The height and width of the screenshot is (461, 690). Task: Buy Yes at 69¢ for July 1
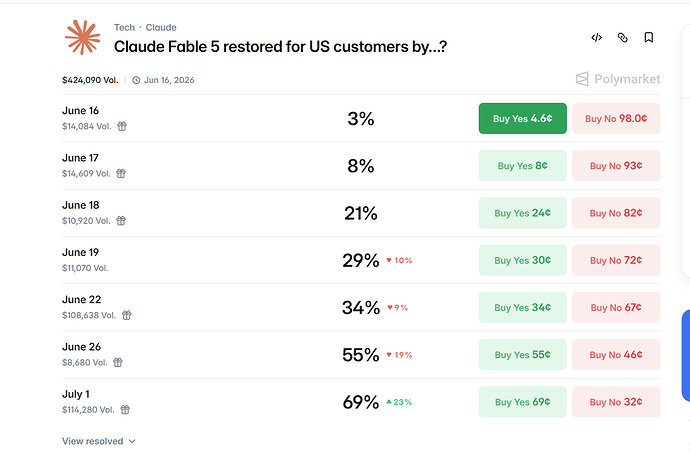(x=522, y=402)
